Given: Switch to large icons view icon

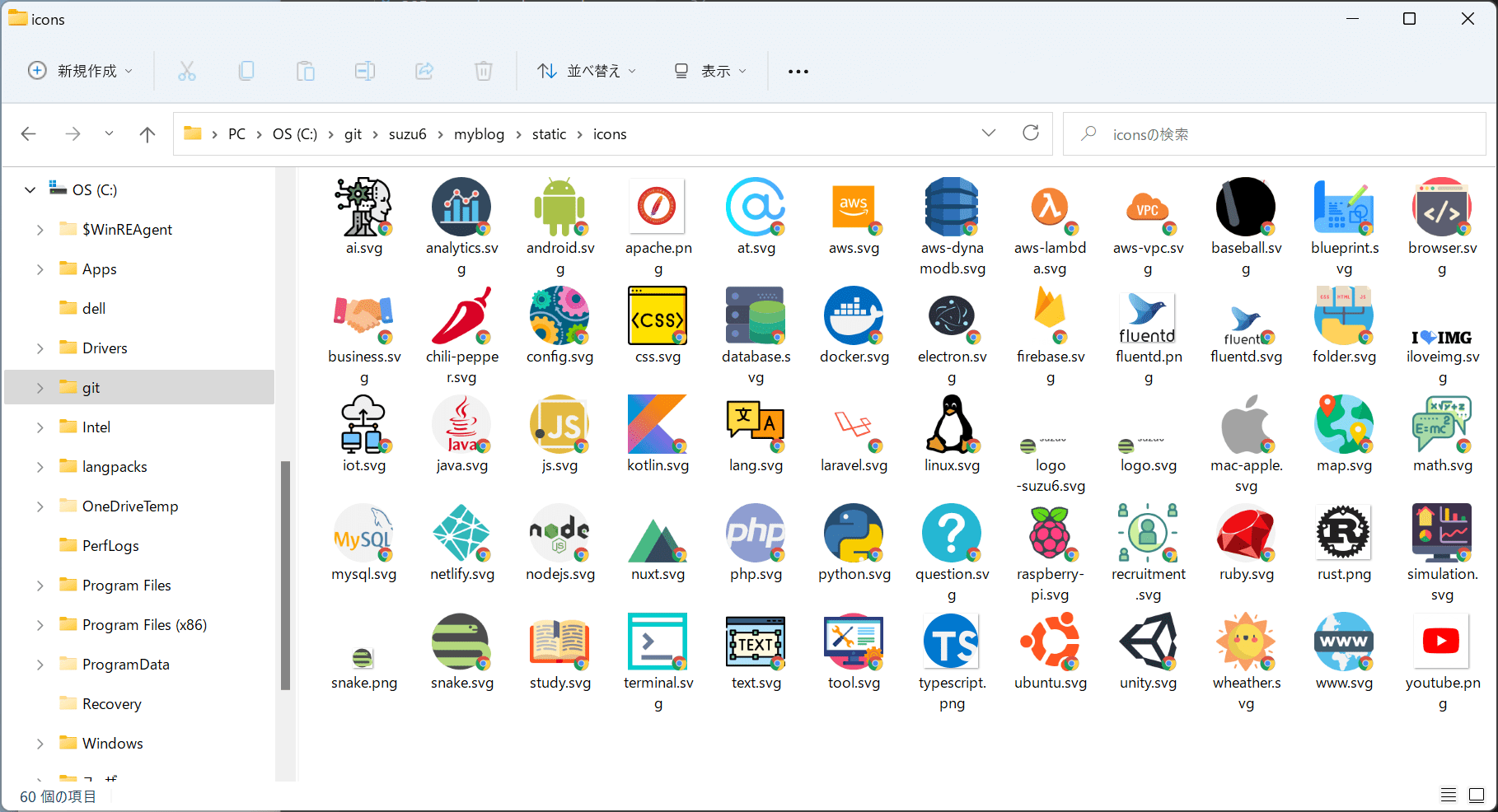Looking at the screenshot, I should 1477,795.
